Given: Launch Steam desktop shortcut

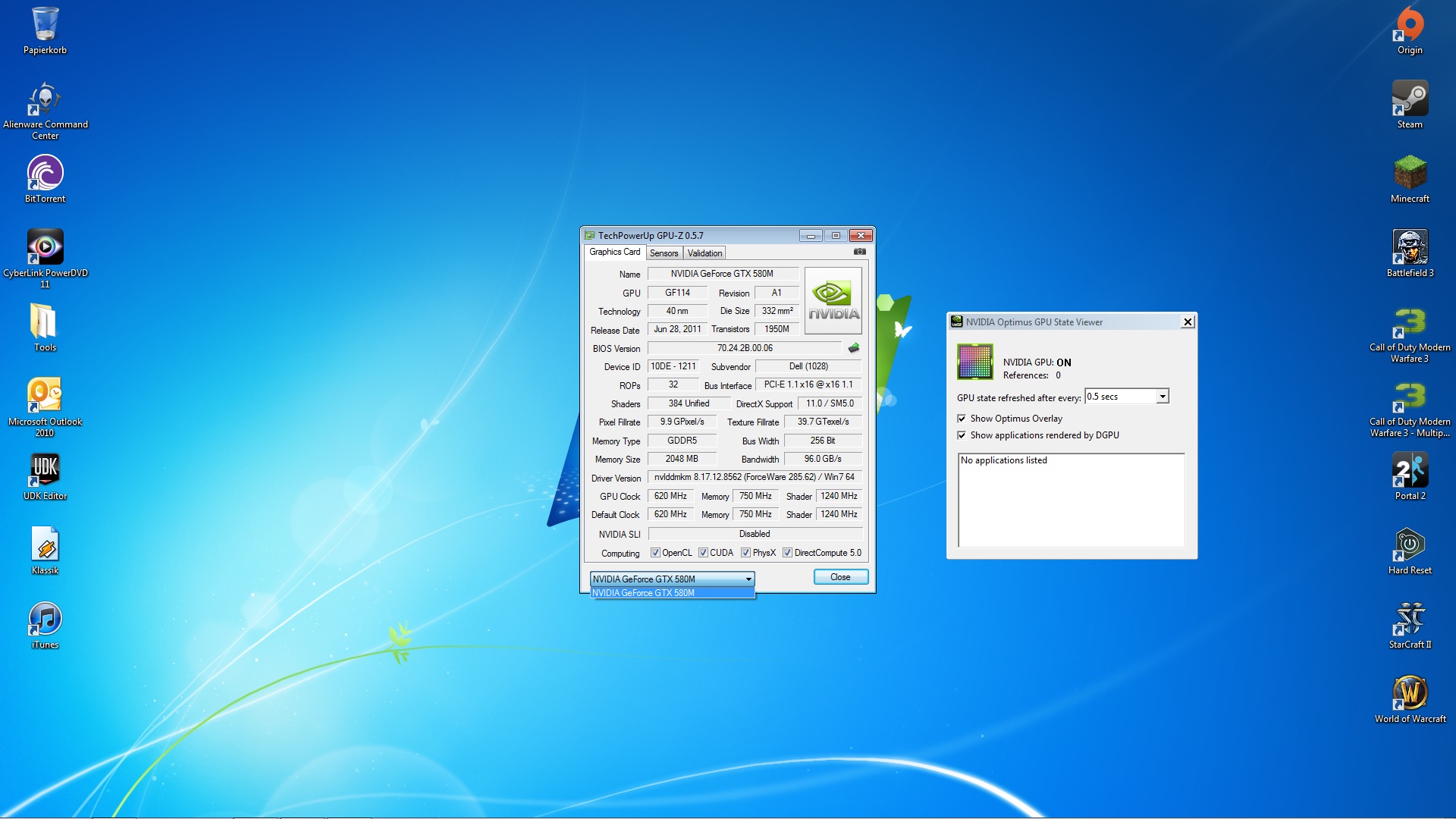Looking at the screenshot, I should (x=1410, y=105).
